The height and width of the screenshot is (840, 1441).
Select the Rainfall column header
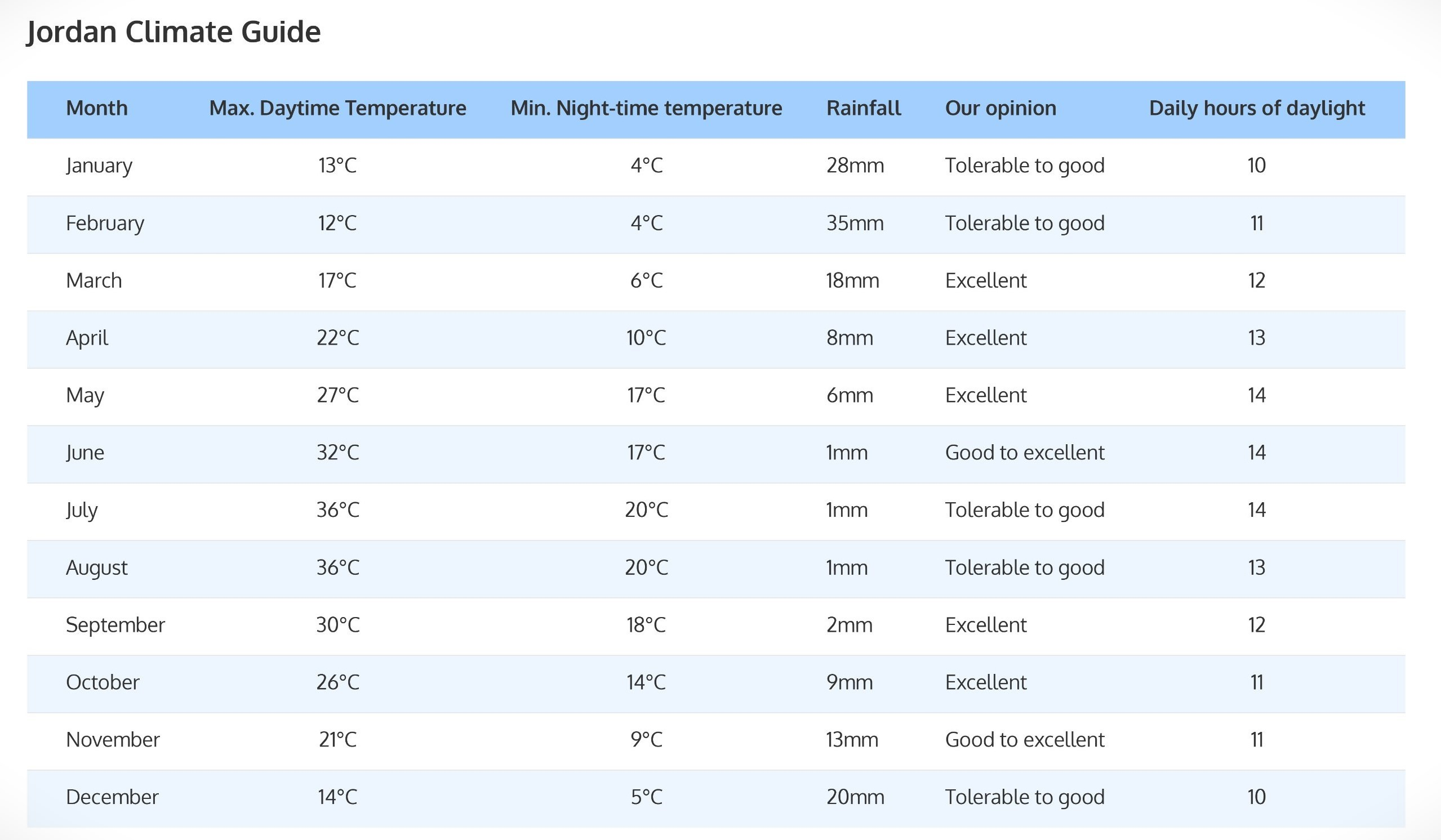pos(864,108)
